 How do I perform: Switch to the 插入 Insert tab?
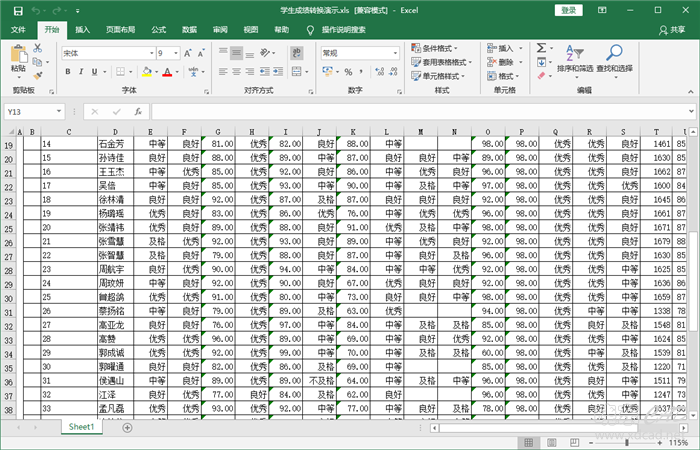coord(82,30)
